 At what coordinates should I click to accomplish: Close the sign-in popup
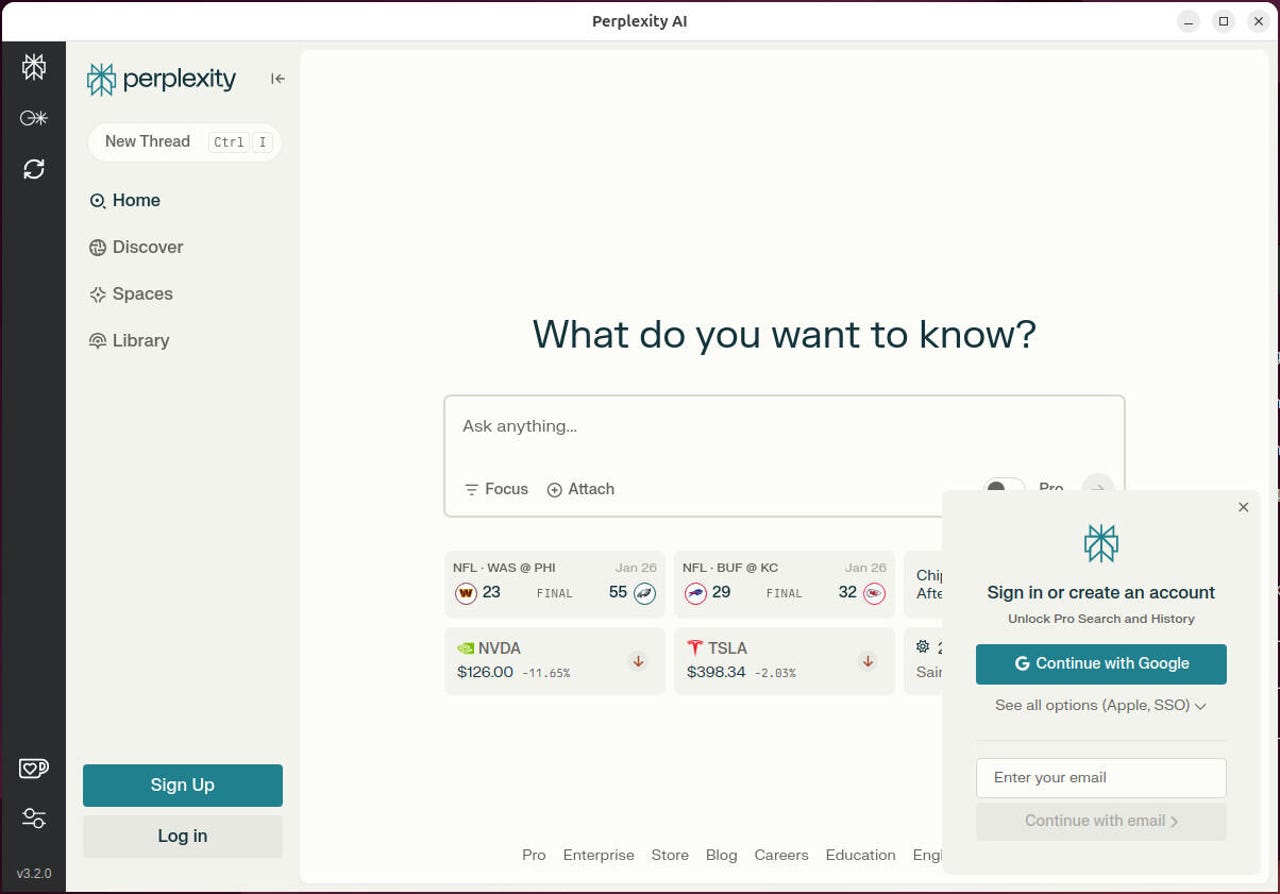pyautogui.click(x=1243, y=507)
